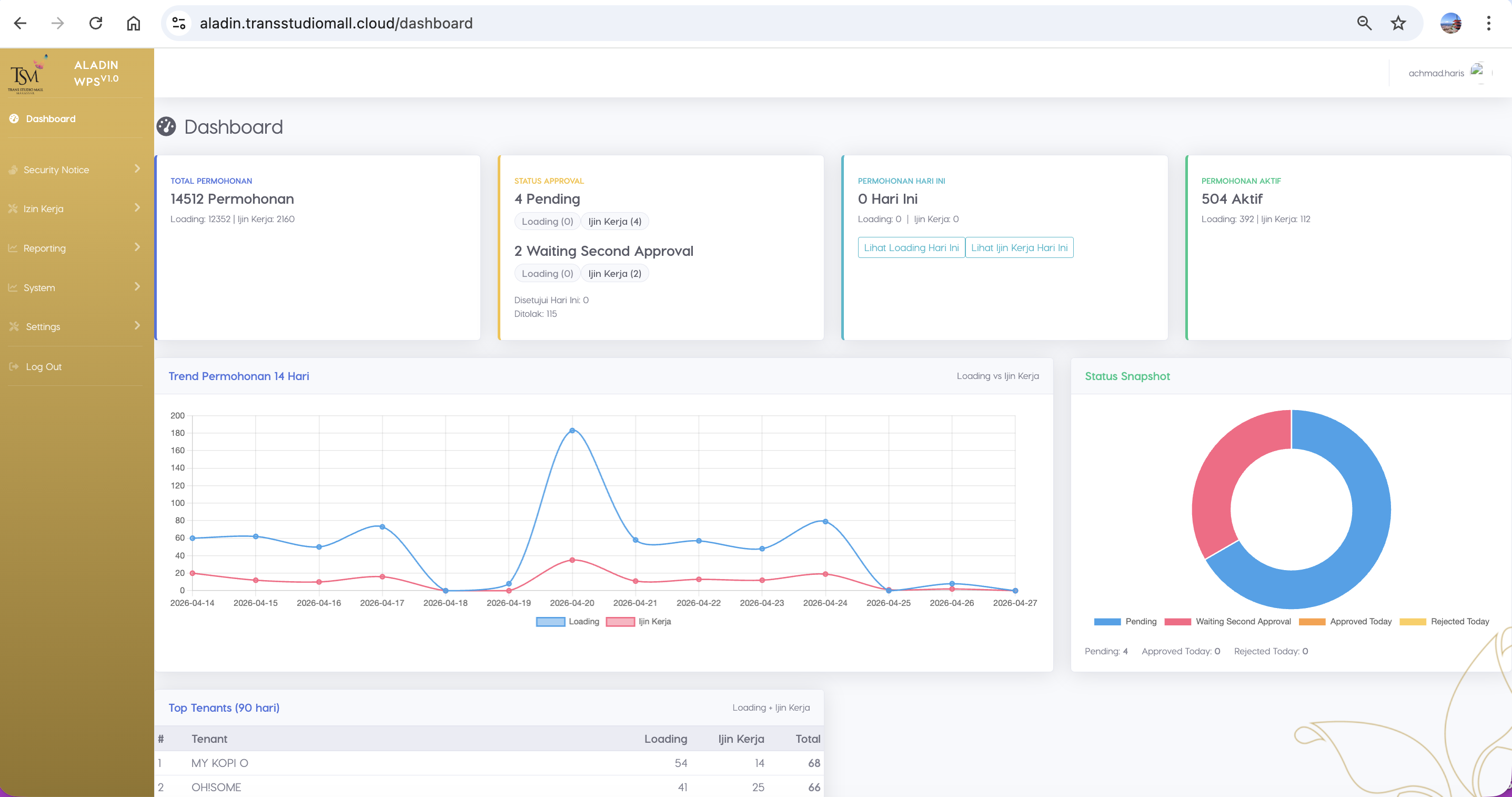The image size is (1512, 797).
Task: Click Waiting Second Approval Loading (0) badge
Action: [547, 274]
